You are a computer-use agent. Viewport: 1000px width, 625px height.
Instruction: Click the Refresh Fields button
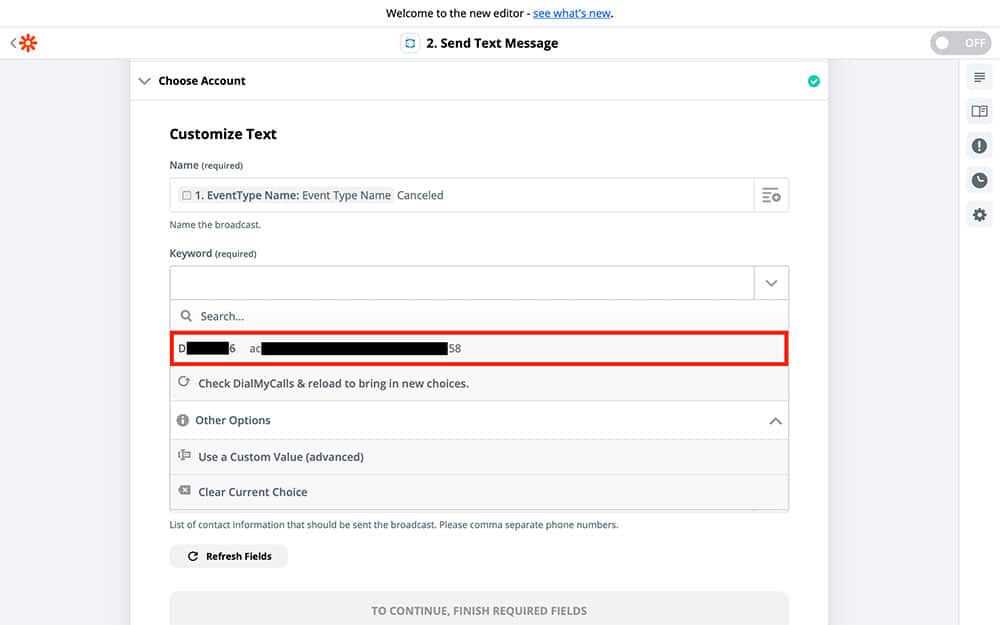(228, 556)
